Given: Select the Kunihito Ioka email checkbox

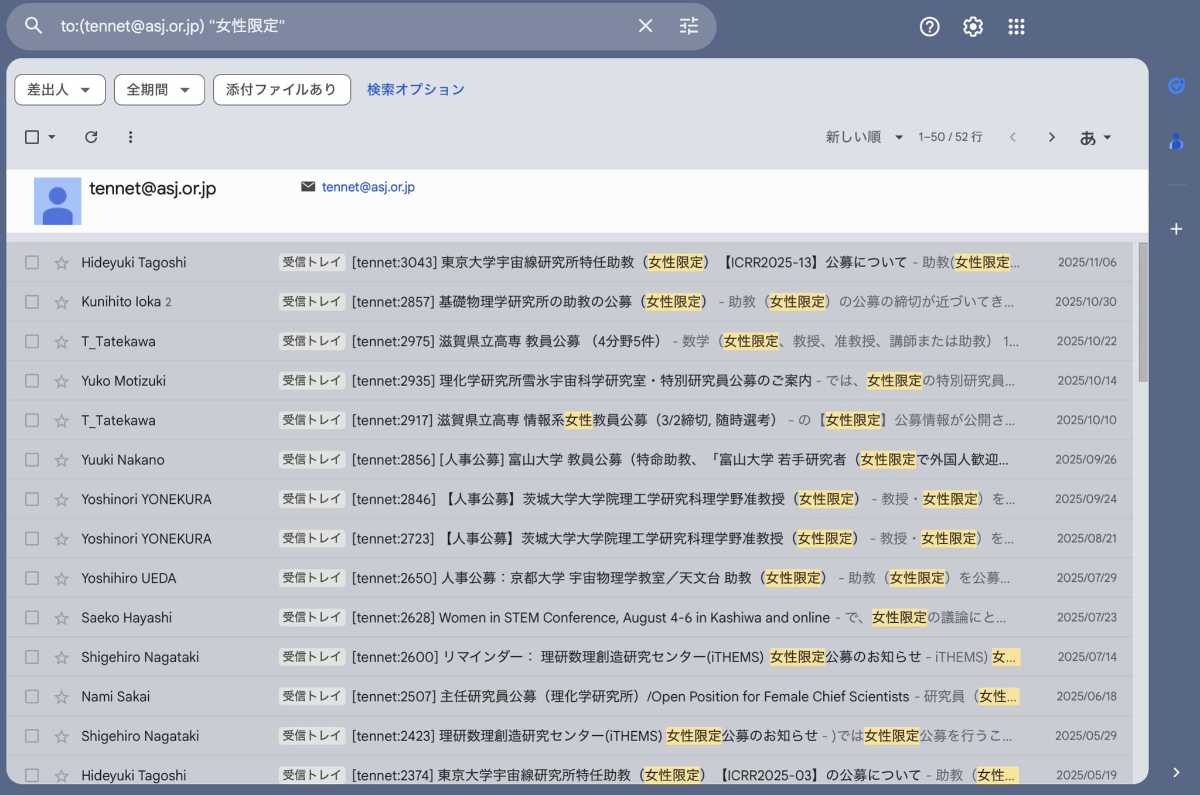Looking at the screenshot, I should [x=32, y=302].
